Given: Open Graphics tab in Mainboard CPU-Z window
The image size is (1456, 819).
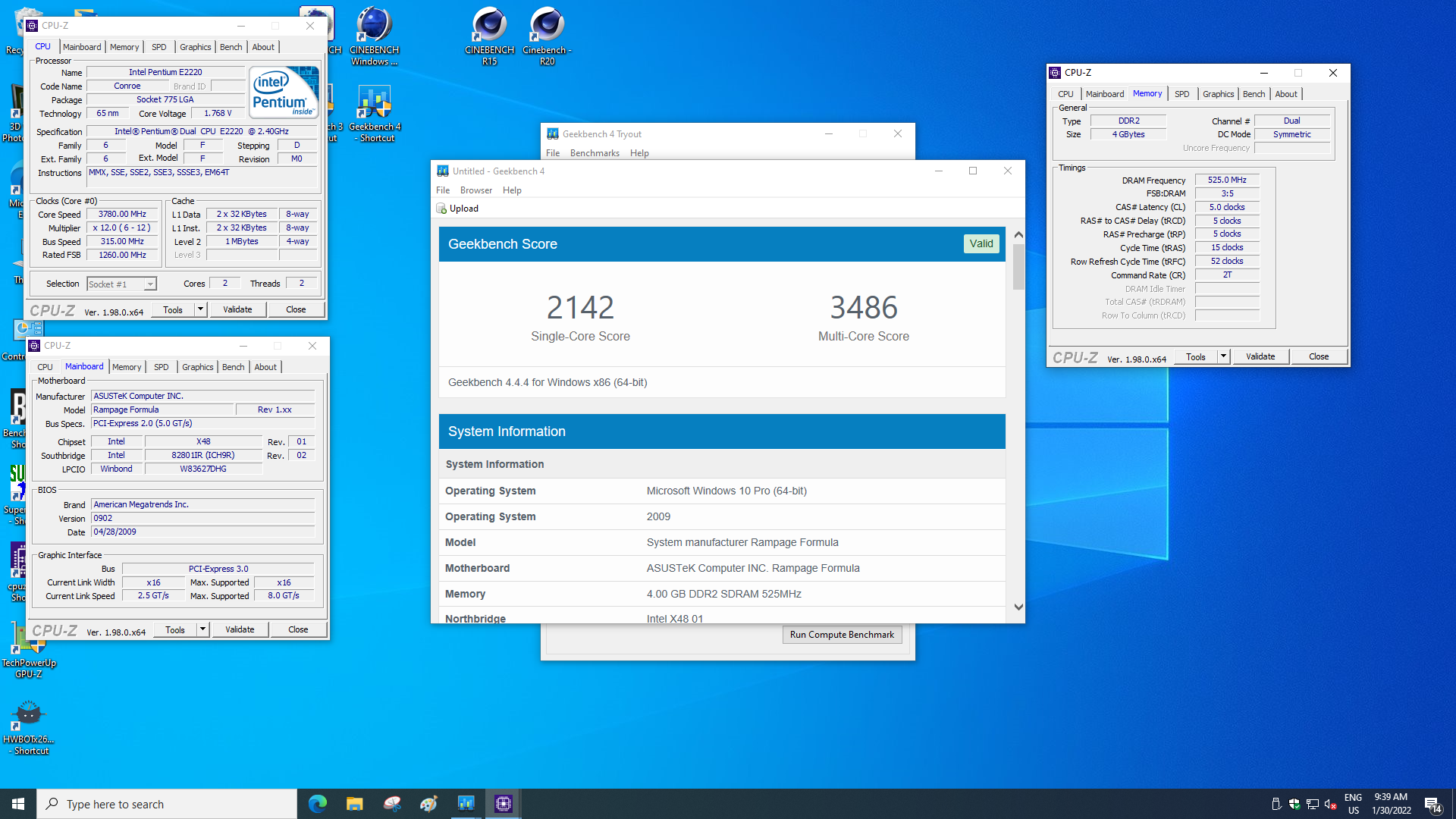Looking at the screenshot, I should pyautogui.click(x=198, y=367).
